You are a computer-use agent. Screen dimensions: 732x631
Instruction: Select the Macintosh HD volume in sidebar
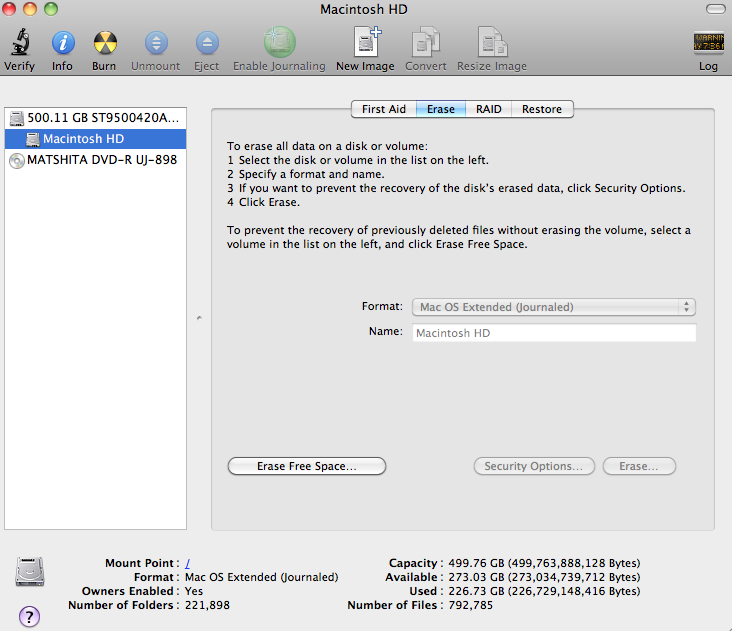(95, 139)
